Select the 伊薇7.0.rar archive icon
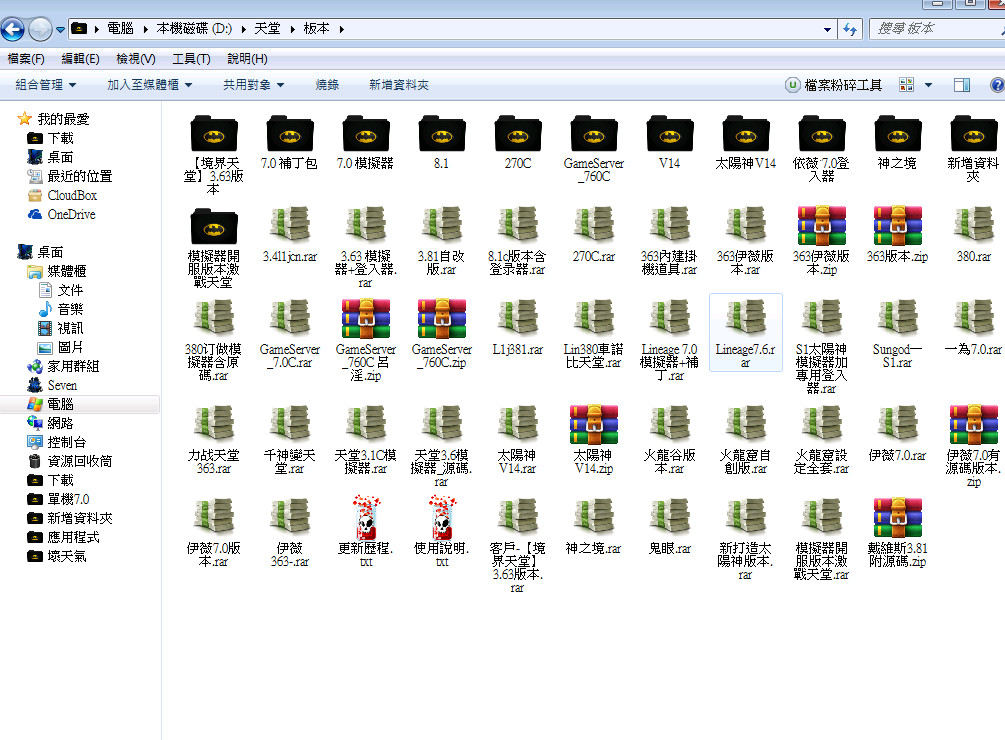 click(898, 425)
